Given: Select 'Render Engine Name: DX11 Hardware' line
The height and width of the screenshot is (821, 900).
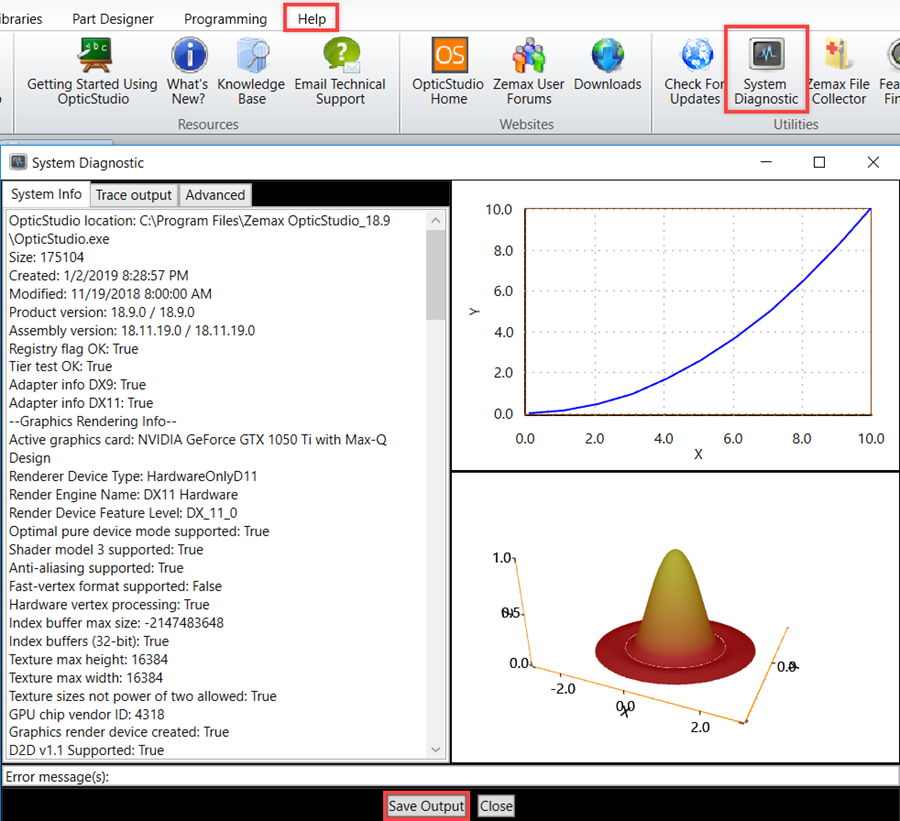Looking at the screenshot, I should pos(123,495).
